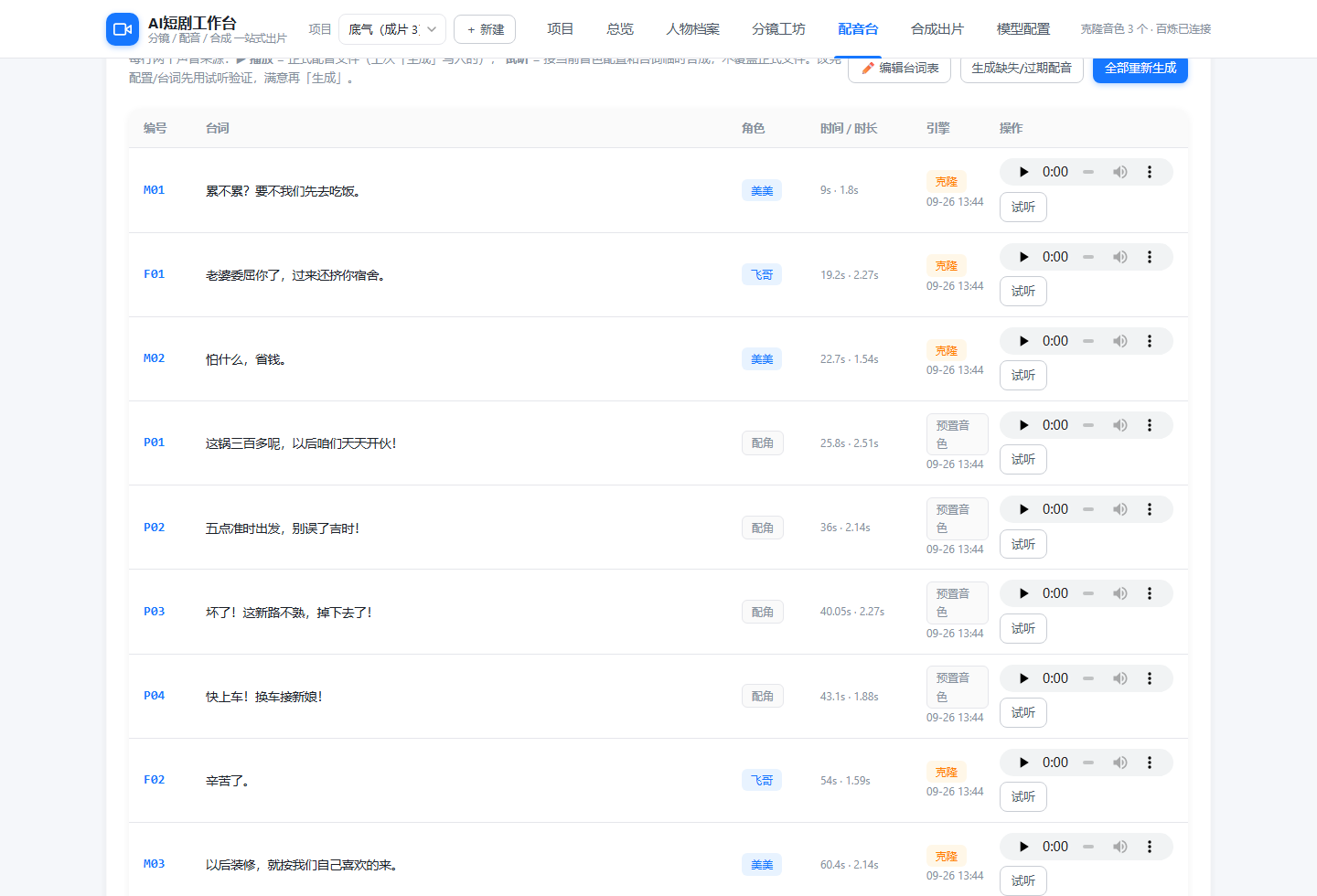This screenshot has width=1317, height=896.
Task: Mute the P04 row audio player
Action: click(x=1120, y=678)
